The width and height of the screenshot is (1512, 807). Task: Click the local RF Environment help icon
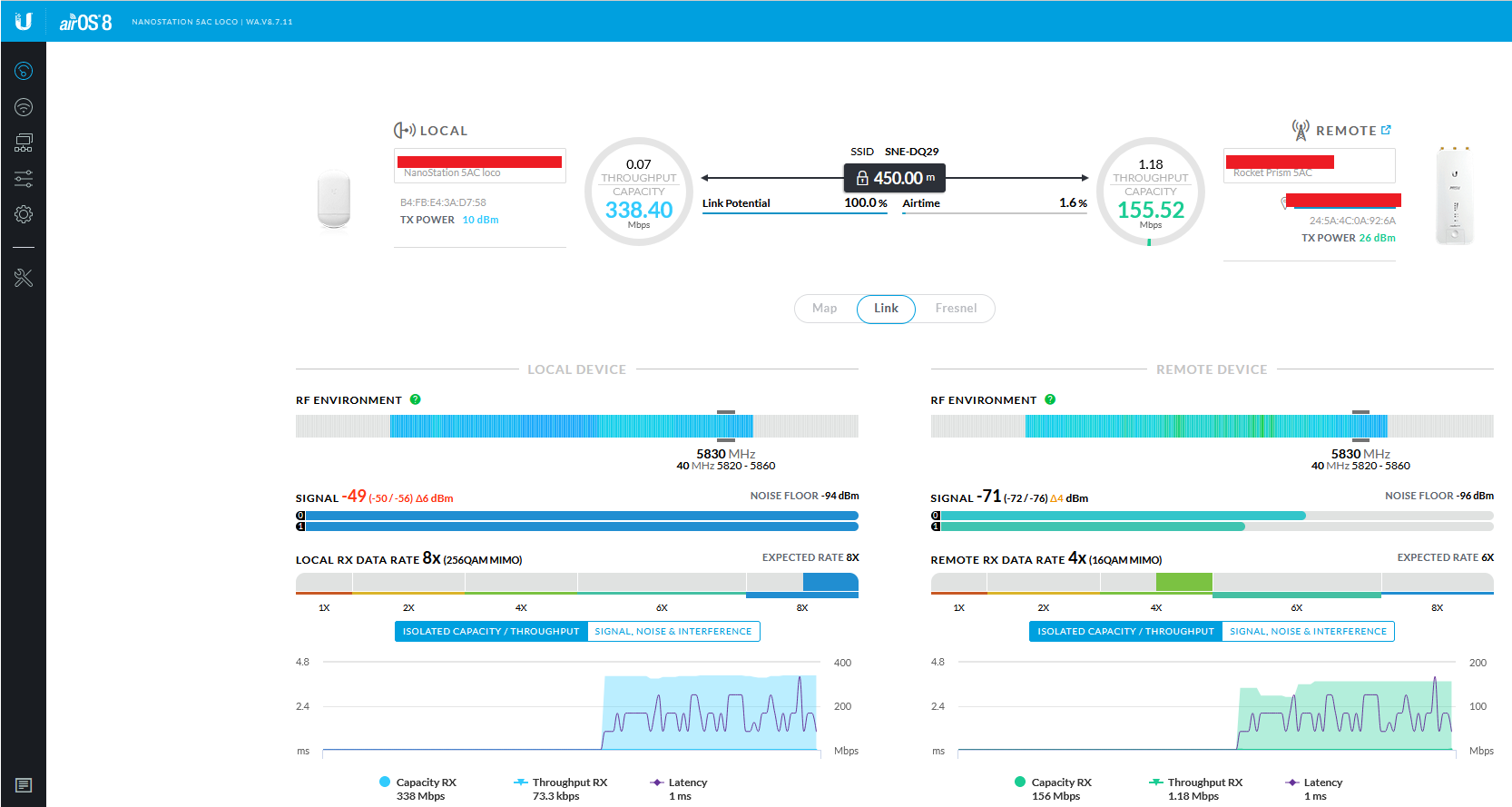pos(415,399)
